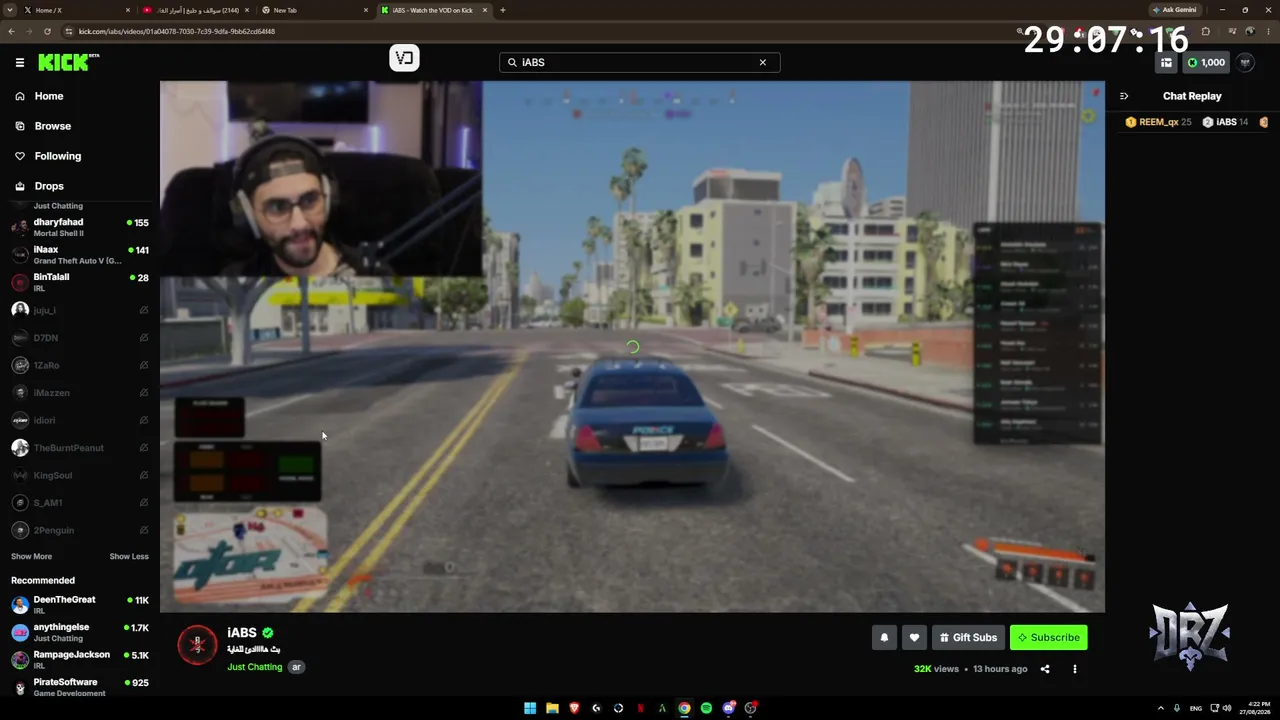
Task: Open the Chrome three-dot menu
Action: pos(1268,31)
